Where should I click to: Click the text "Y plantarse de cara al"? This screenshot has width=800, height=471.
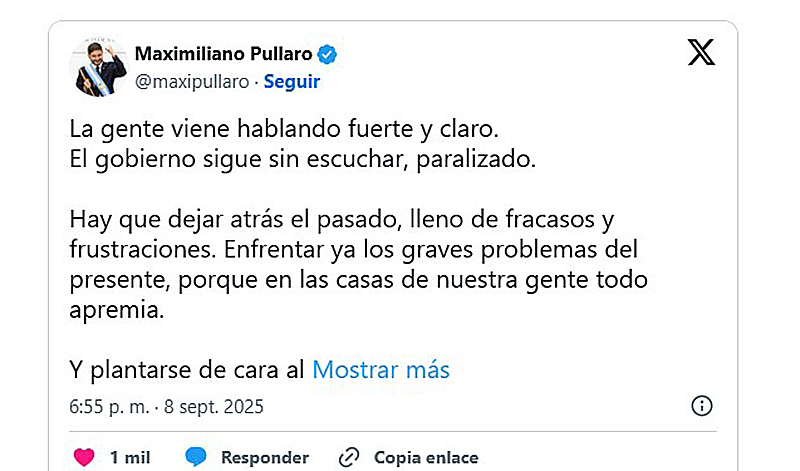pyautogui.click(x=187, y=370)
